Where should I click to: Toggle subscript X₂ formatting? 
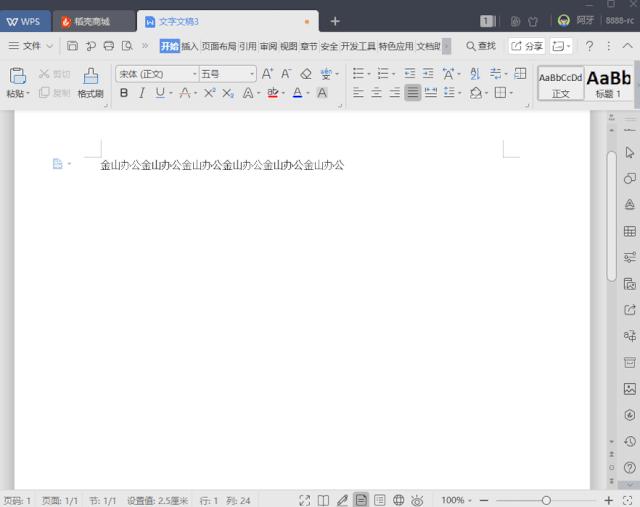click(228, 93)
